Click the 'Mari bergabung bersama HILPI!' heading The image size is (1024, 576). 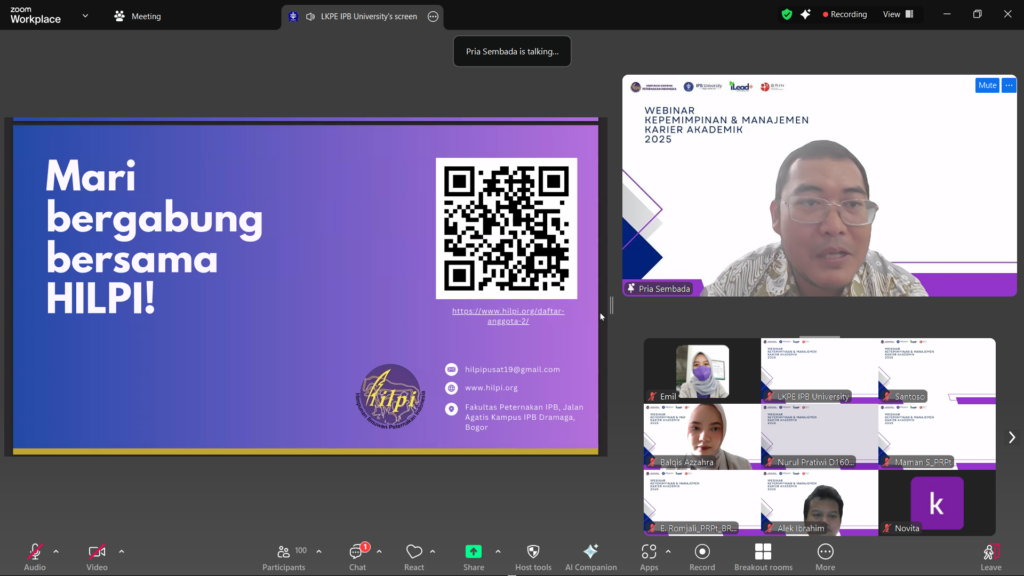point(154,238)
